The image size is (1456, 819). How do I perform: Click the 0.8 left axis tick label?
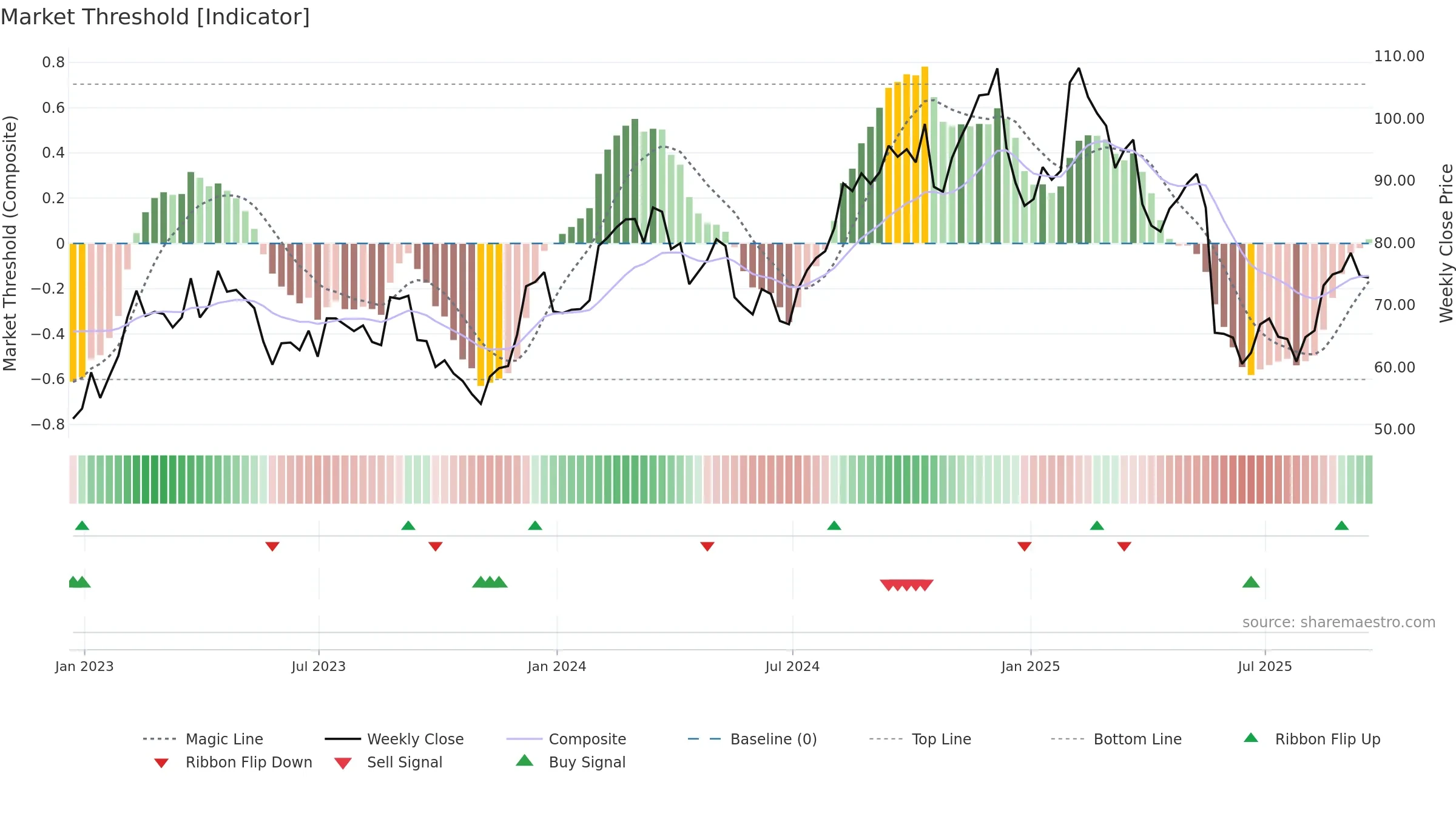53,62
